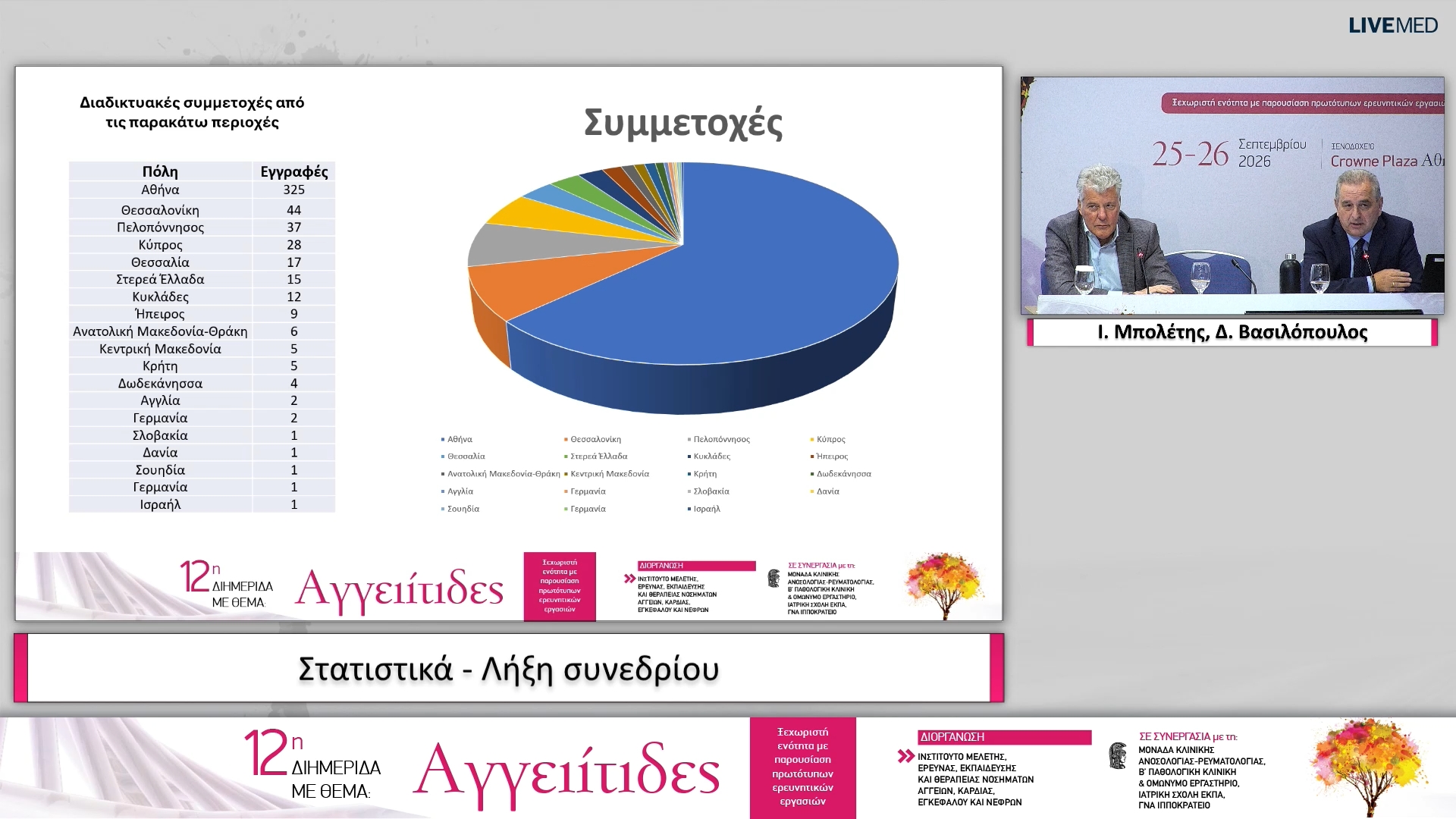The image size is (1456, 819).
Task: Click the Κύπρος legend entry under the chart
Action: (827, 439)
